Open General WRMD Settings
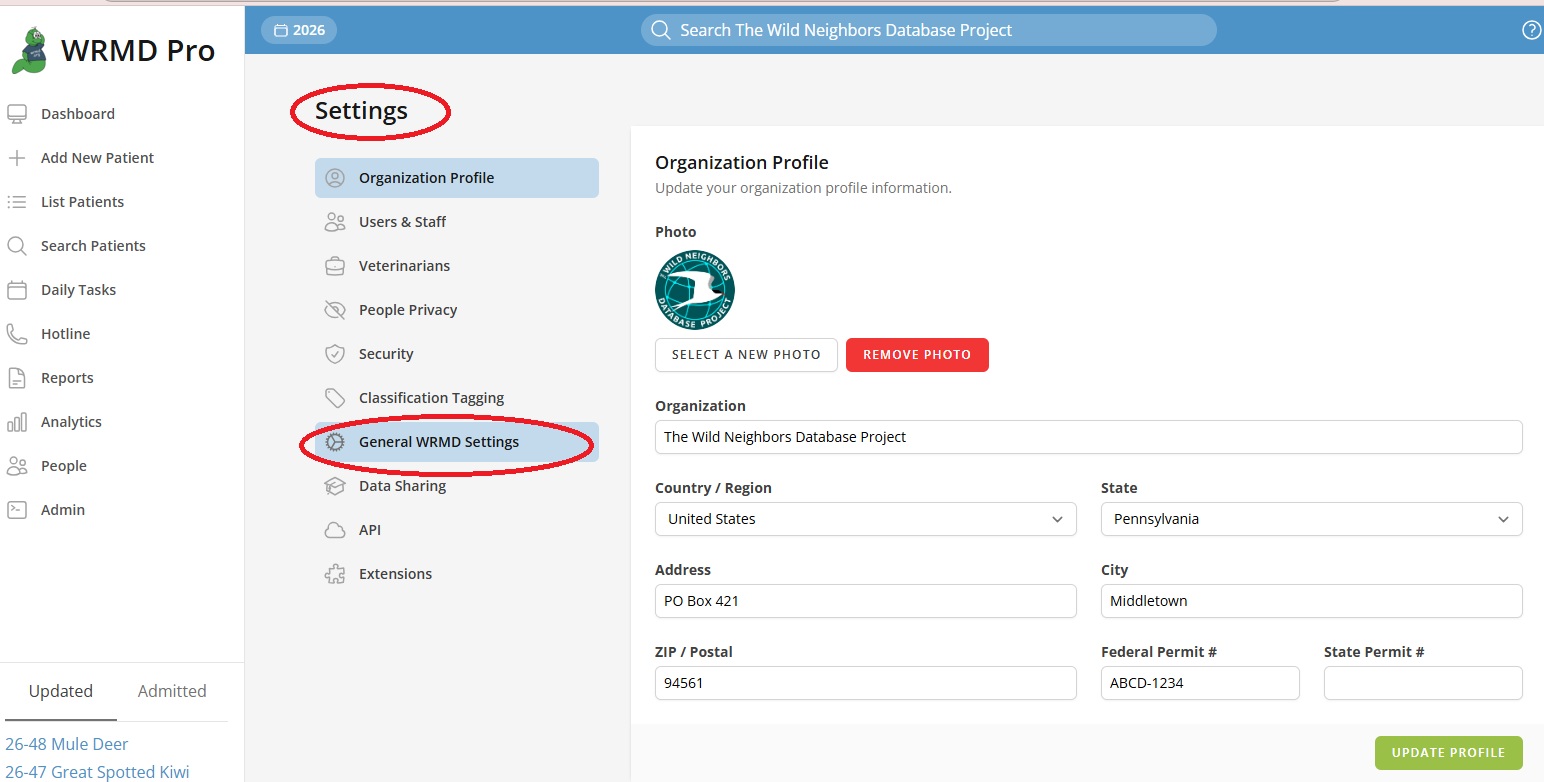This screenshot has height=782, width=1544. (457, 442)
